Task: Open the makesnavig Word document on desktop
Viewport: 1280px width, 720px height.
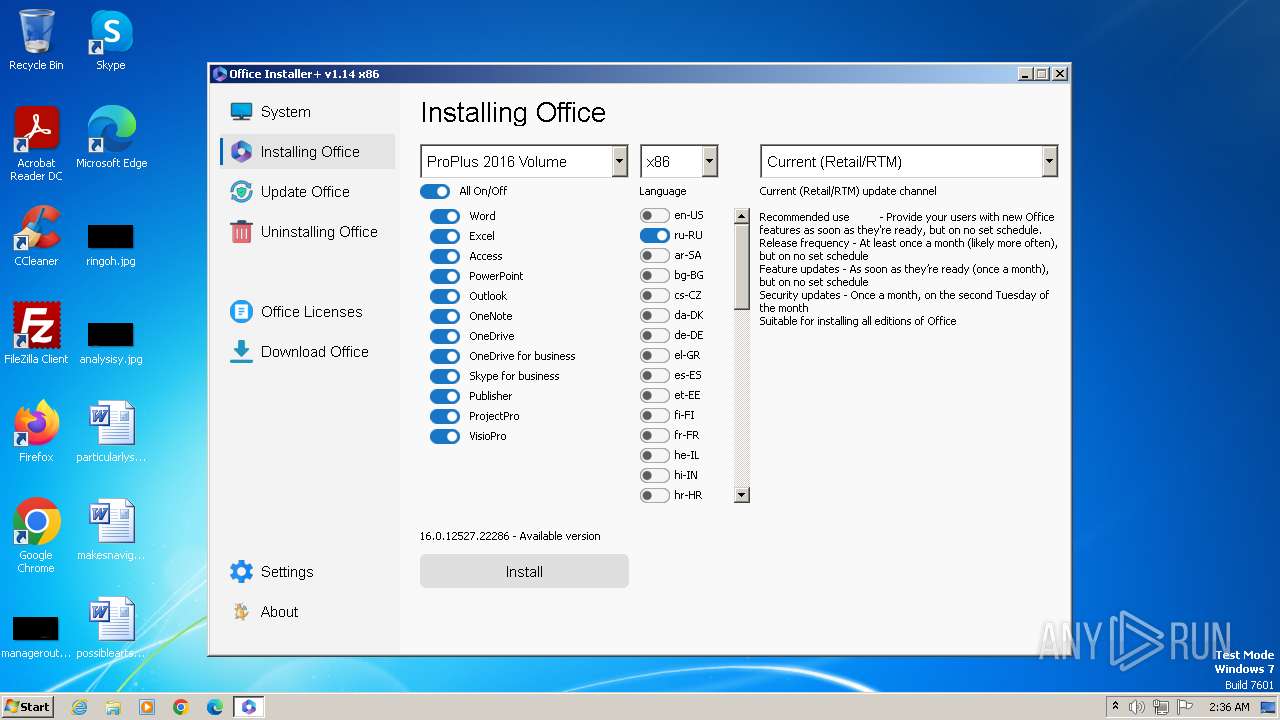Action: tap(111, 530)
